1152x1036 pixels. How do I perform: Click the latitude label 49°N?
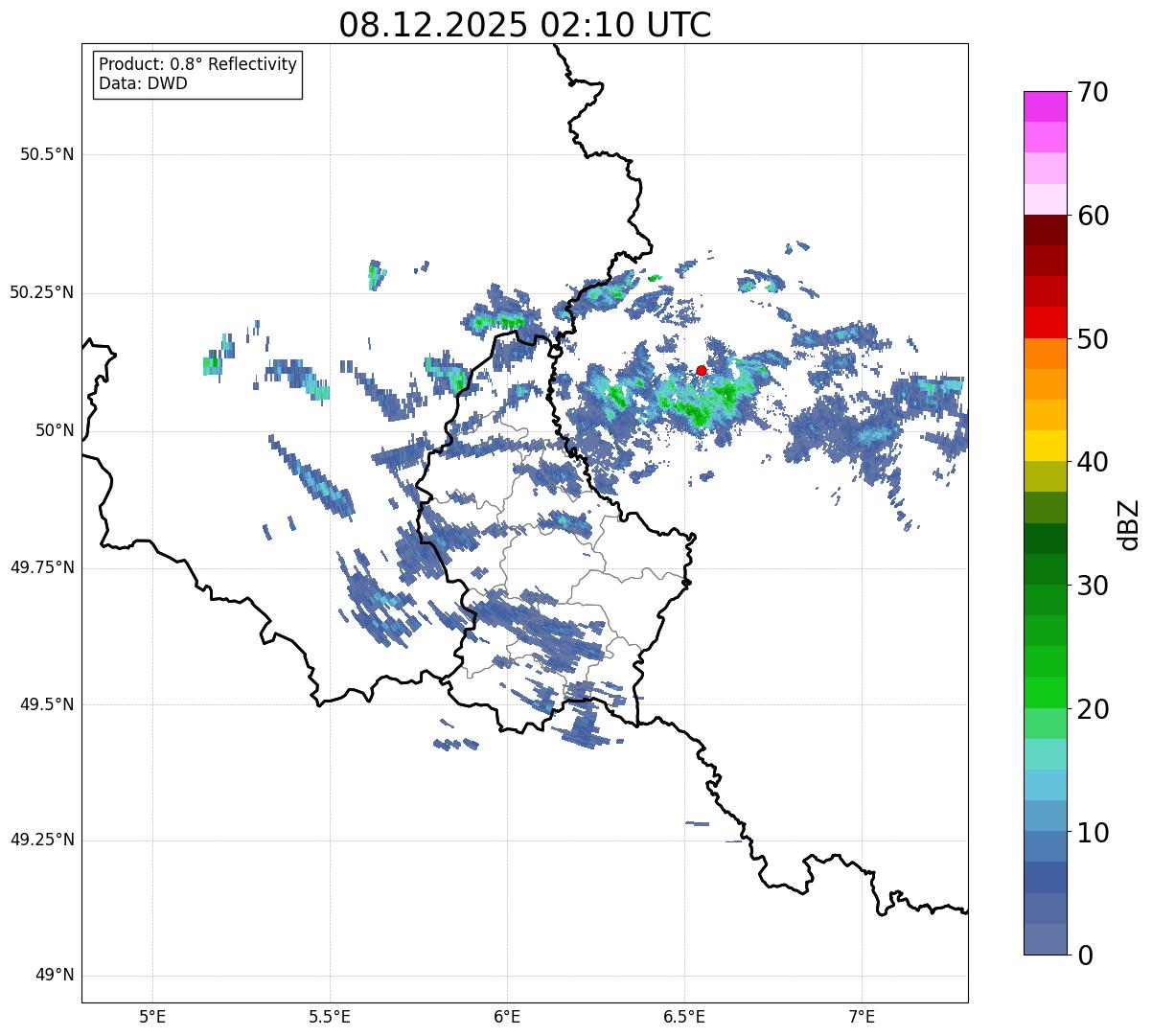click(55, 976)
